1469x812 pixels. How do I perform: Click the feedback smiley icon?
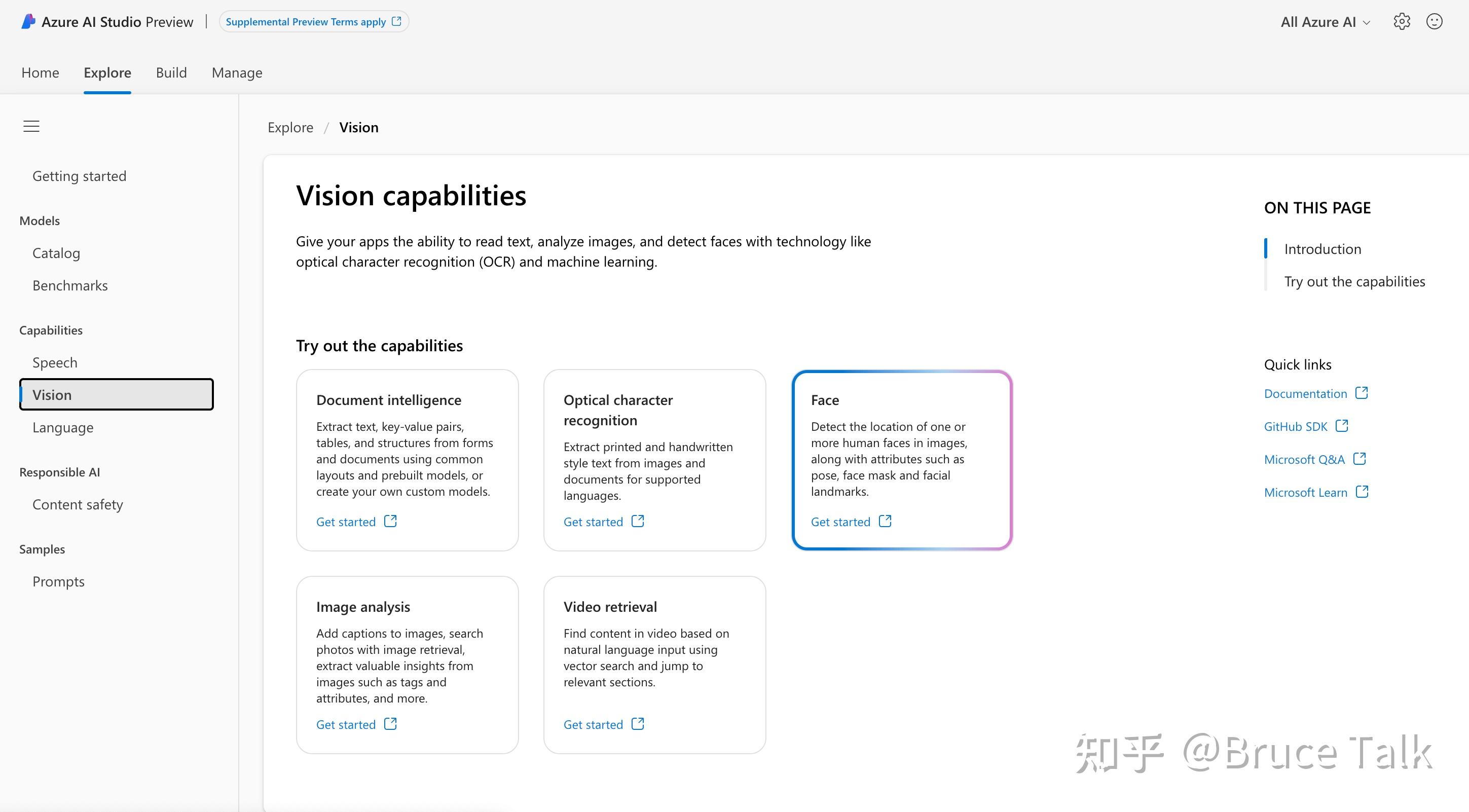pyautogui.click(x=1435, y=22)
